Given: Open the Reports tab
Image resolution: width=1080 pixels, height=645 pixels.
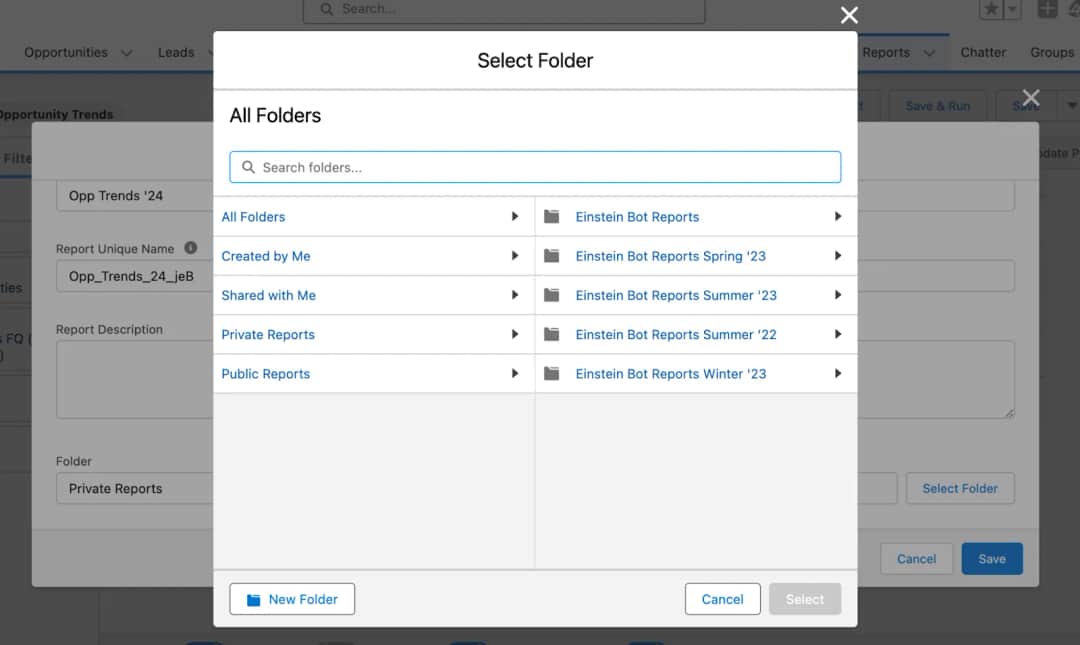Looking at the screenshot, I should click(886, 52).
